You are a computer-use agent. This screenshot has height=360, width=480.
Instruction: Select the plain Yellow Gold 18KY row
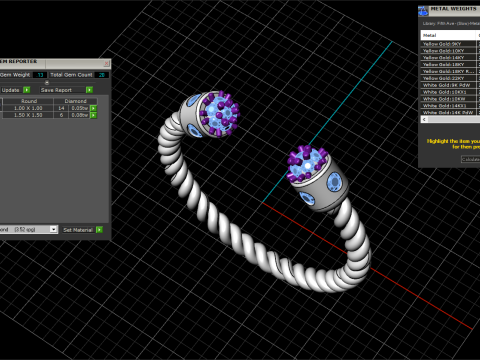click(449, 64)
